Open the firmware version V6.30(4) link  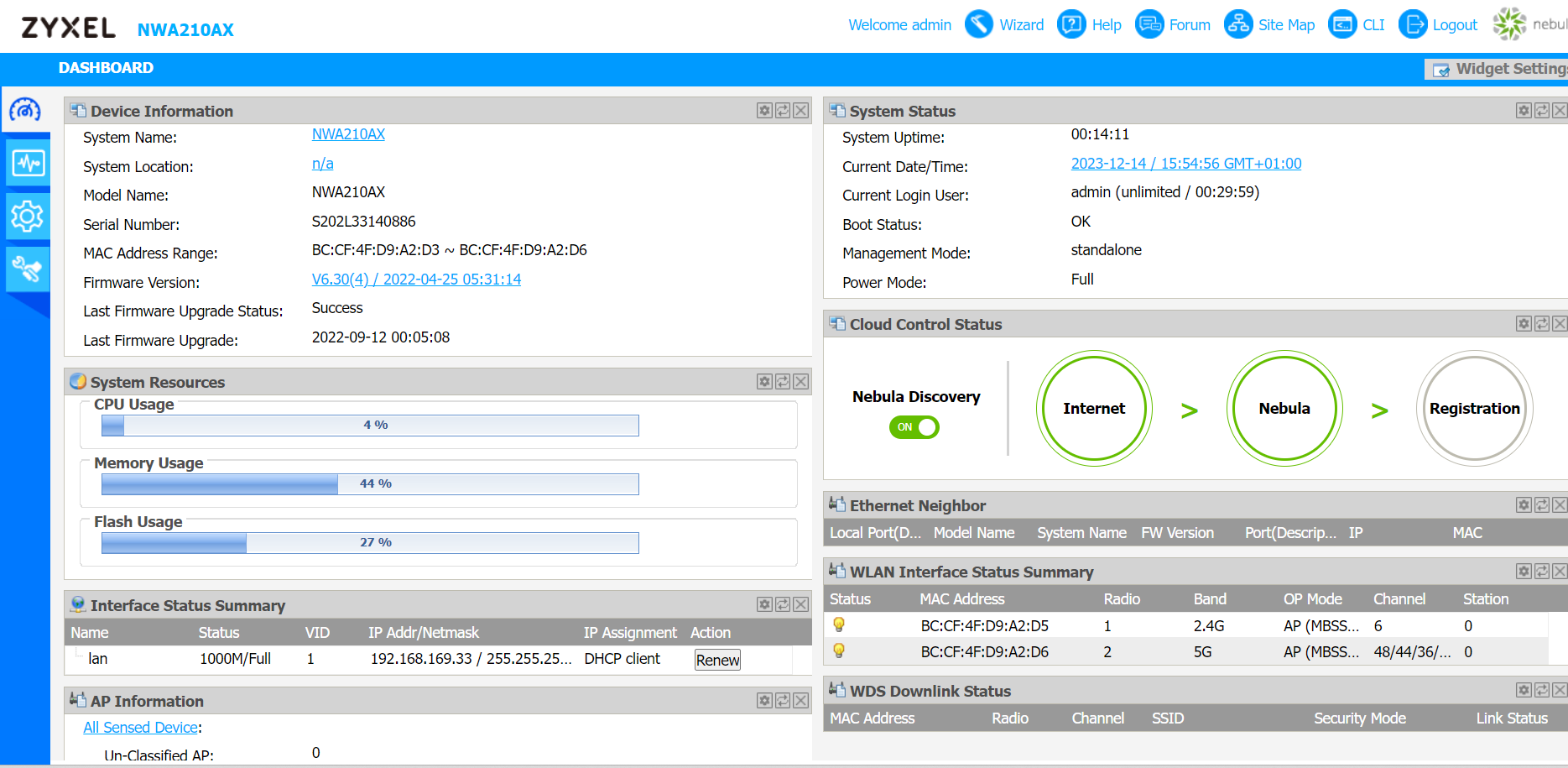coord(416,279)
